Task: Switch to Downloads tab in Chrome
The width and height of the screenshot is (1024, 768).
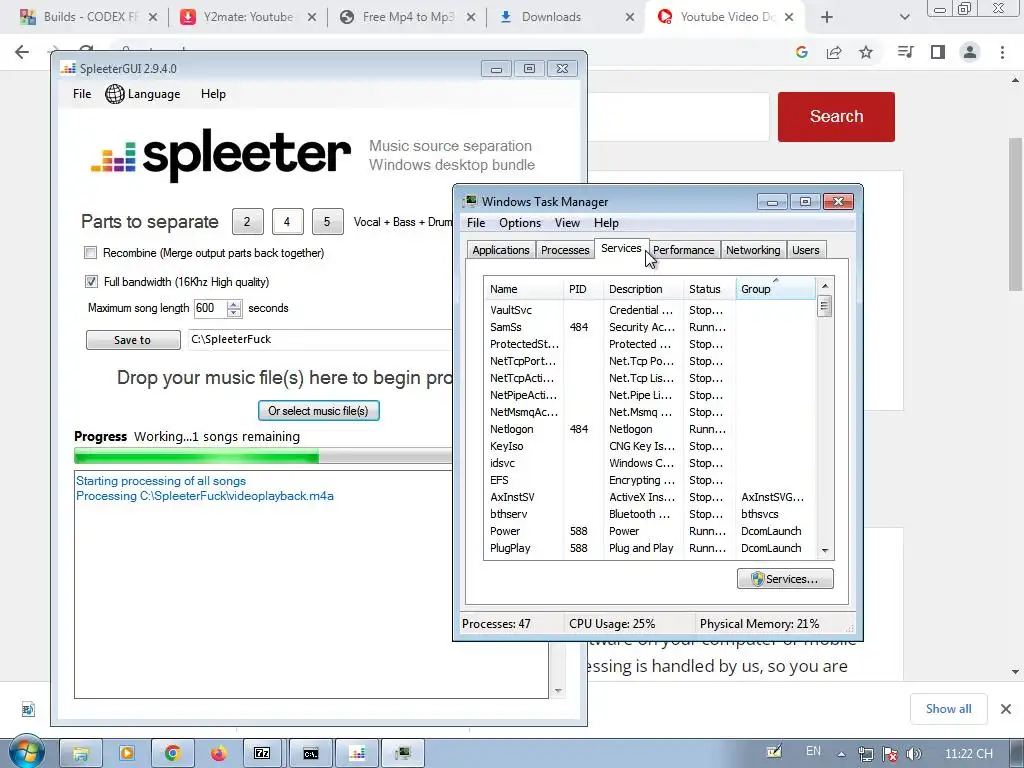Action: (567, 17)
